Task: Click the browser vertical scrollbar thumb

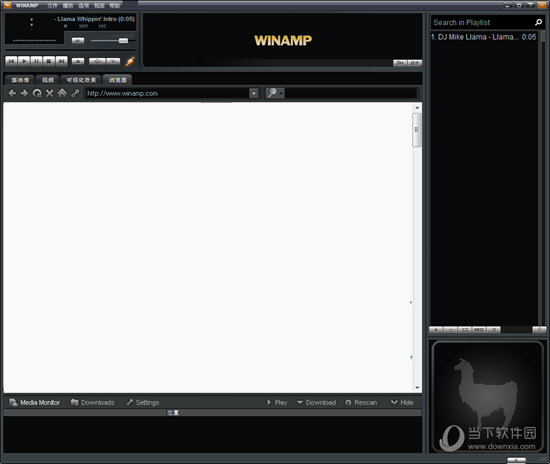Action: click(x=417, y=130)
